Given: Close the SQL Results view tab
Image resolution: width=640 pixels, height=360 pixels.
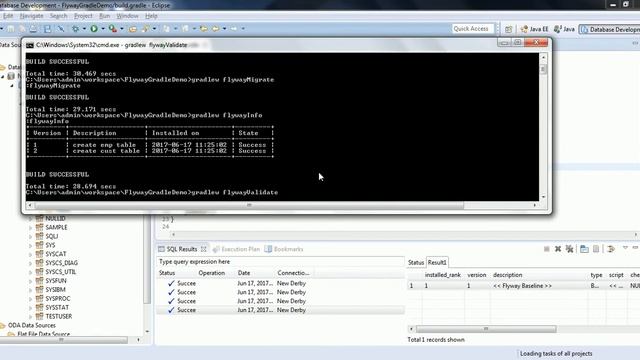Looking at the screenshot, I should click(203, 249).
